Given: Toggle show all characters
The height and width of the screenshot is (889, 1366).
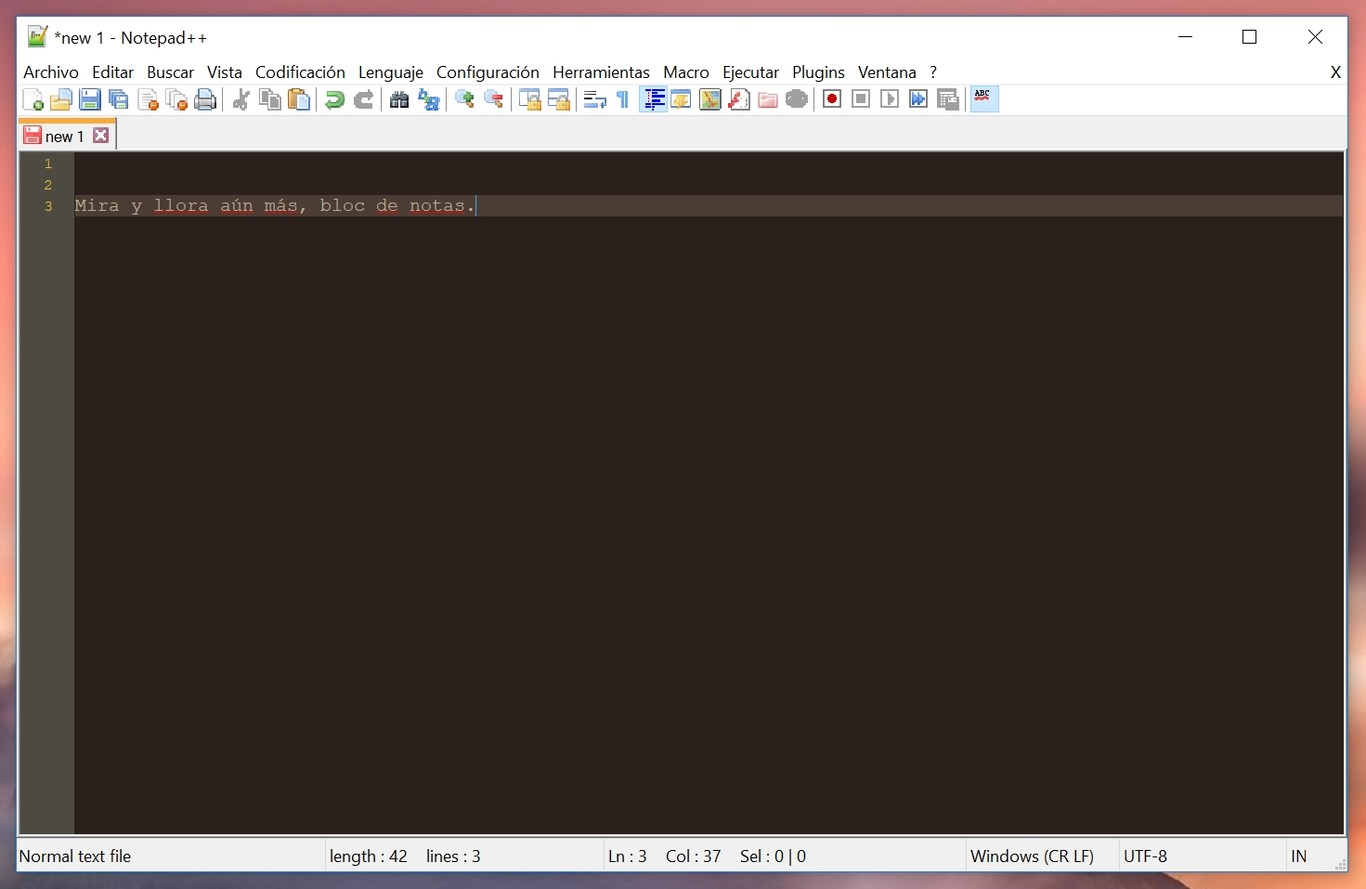Looking at the screenshot, I should point(622,99).
